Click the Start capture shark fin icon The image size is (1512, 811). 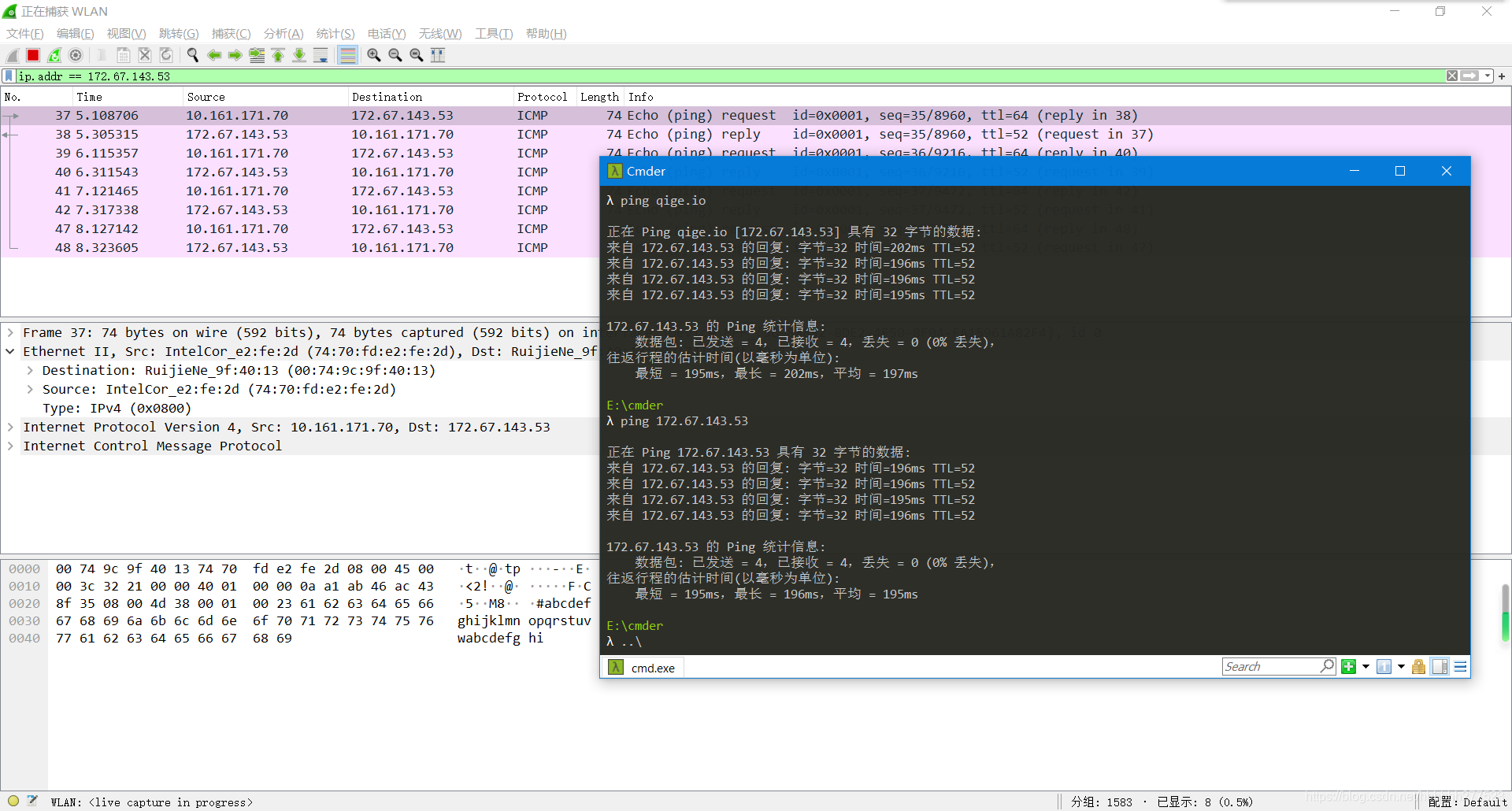[x=13, y=55]
